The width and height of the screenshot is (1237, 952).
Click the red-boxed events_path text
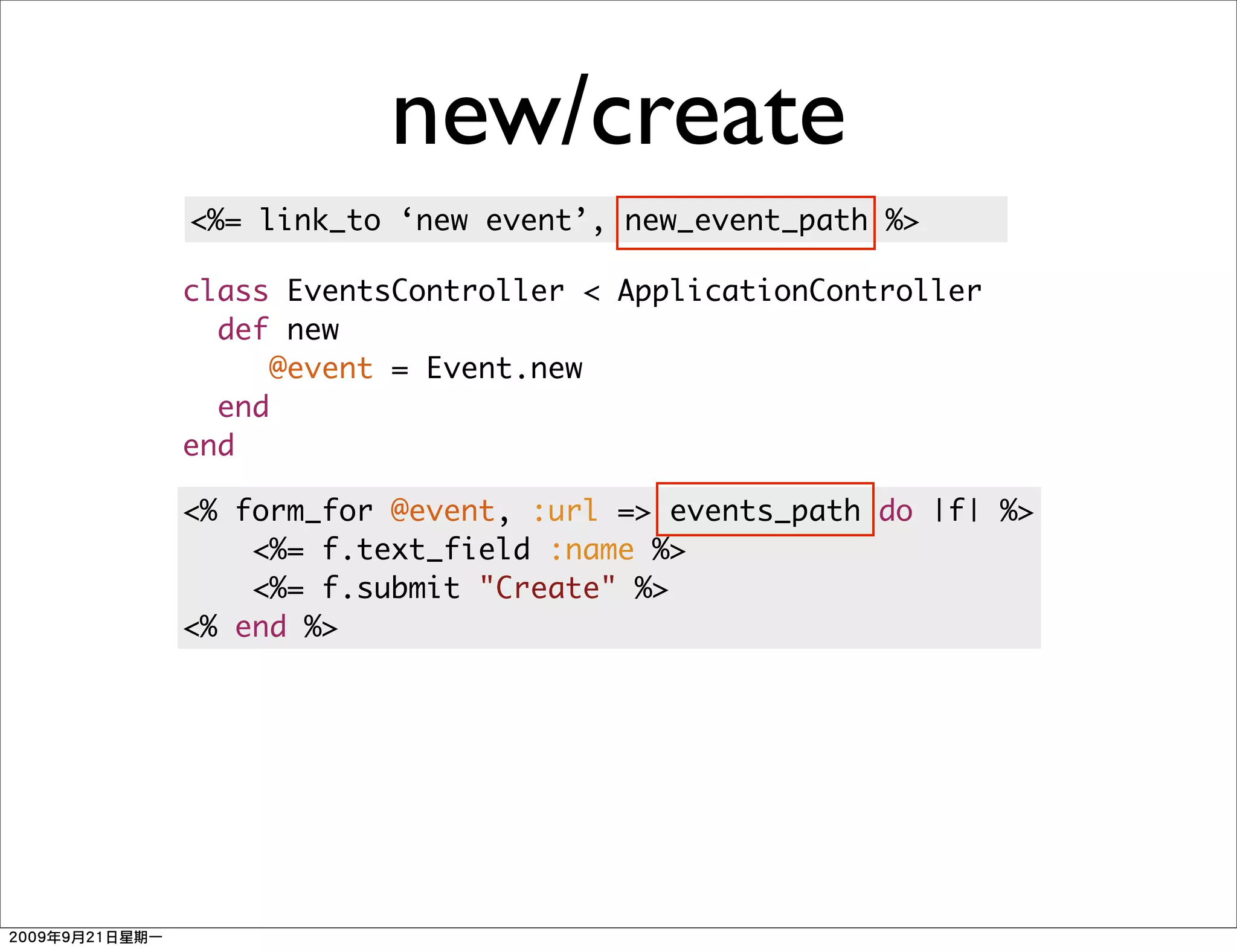point(765,511)
